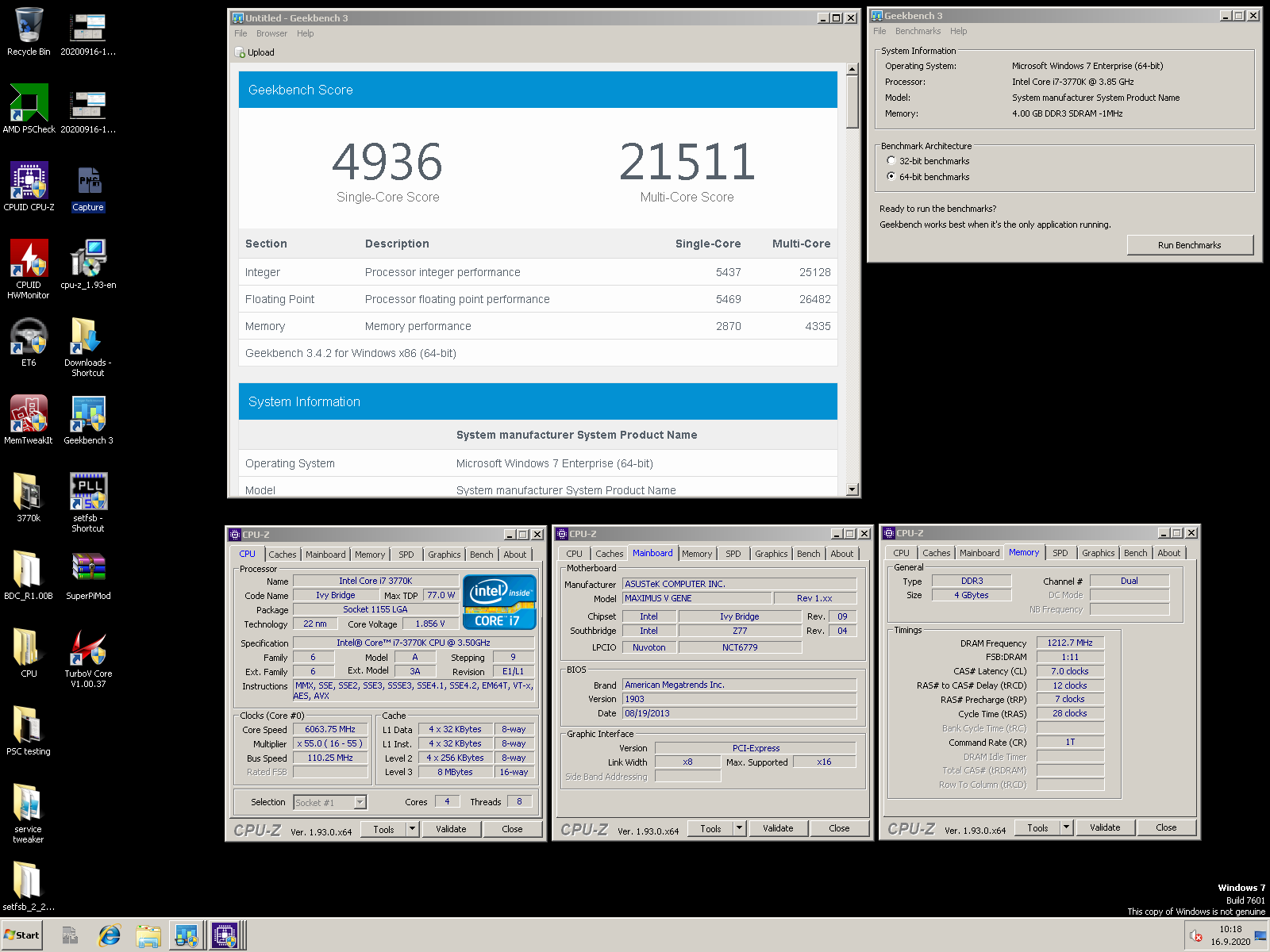Switch to CPU-Z in the taskbar

(225, 935)
